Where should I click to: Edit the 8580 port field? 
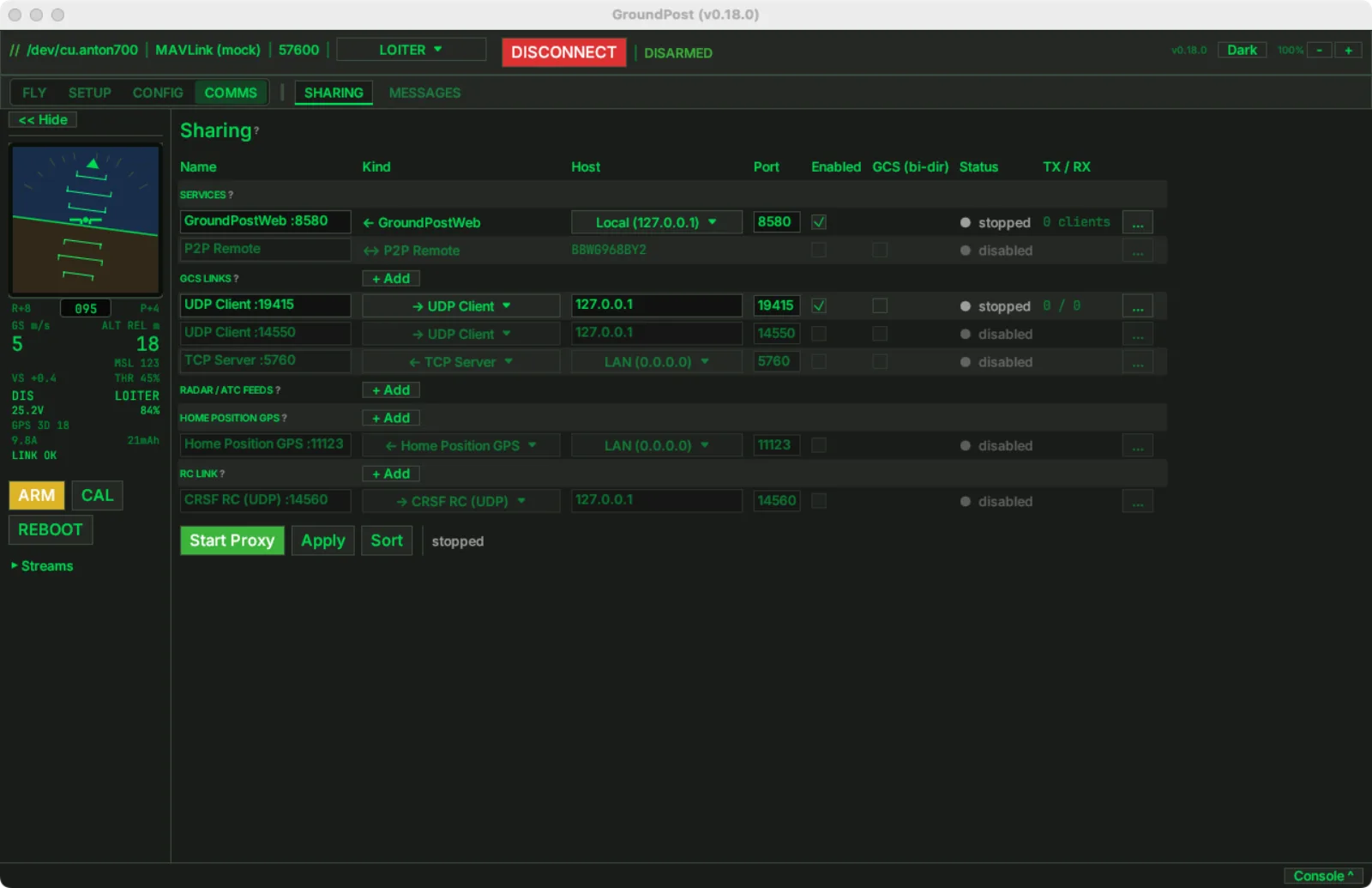click(776, 222)
